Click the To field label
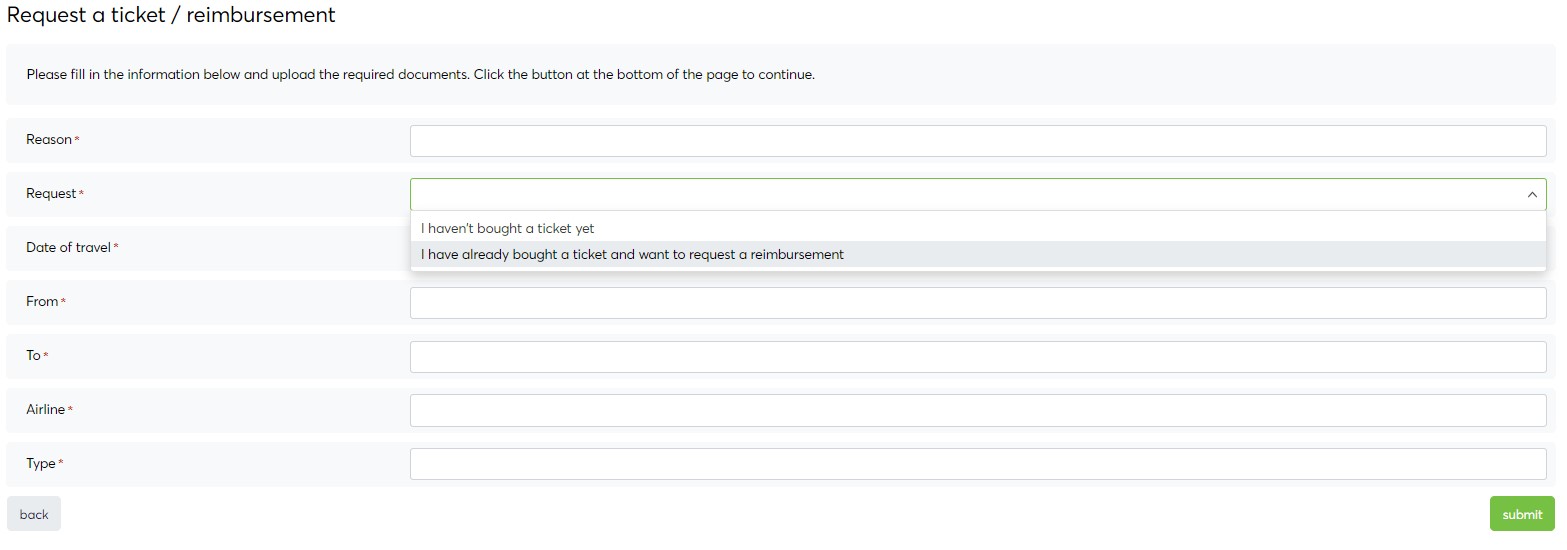 click(34, 355)
